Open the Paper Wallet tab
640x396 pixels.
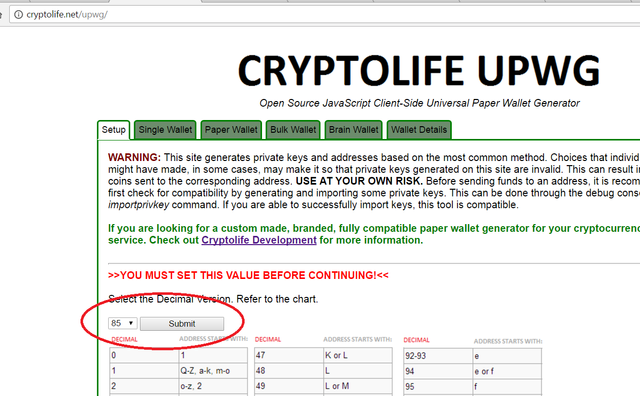(231, 130)
